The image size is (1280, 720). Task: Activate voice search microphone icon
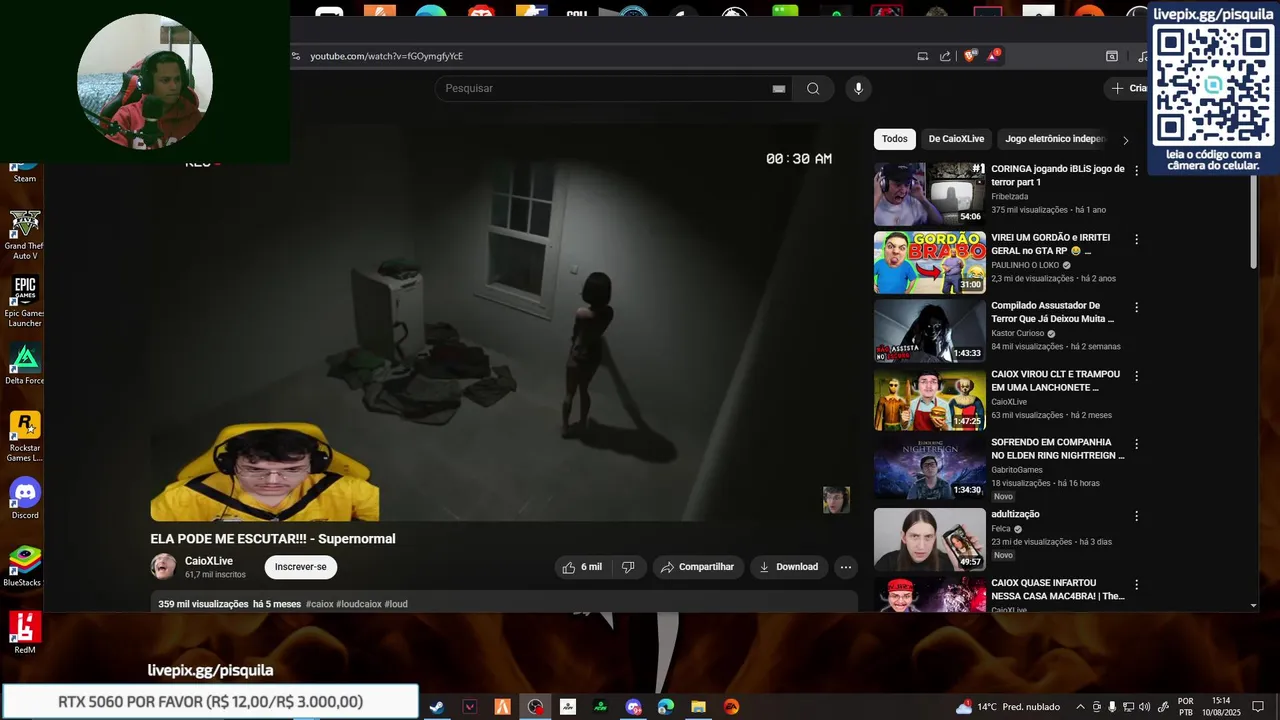[x=858, y=88]
